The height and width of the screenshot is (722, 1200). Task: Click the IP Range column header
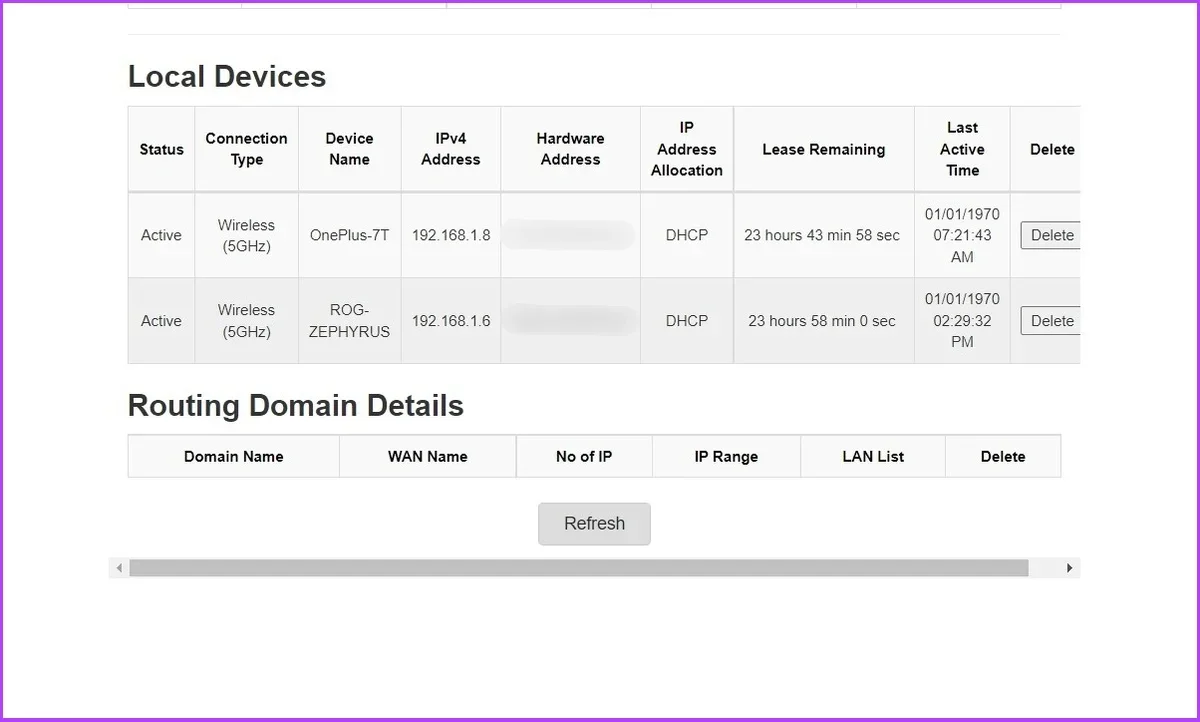click(x=726, y=457)
